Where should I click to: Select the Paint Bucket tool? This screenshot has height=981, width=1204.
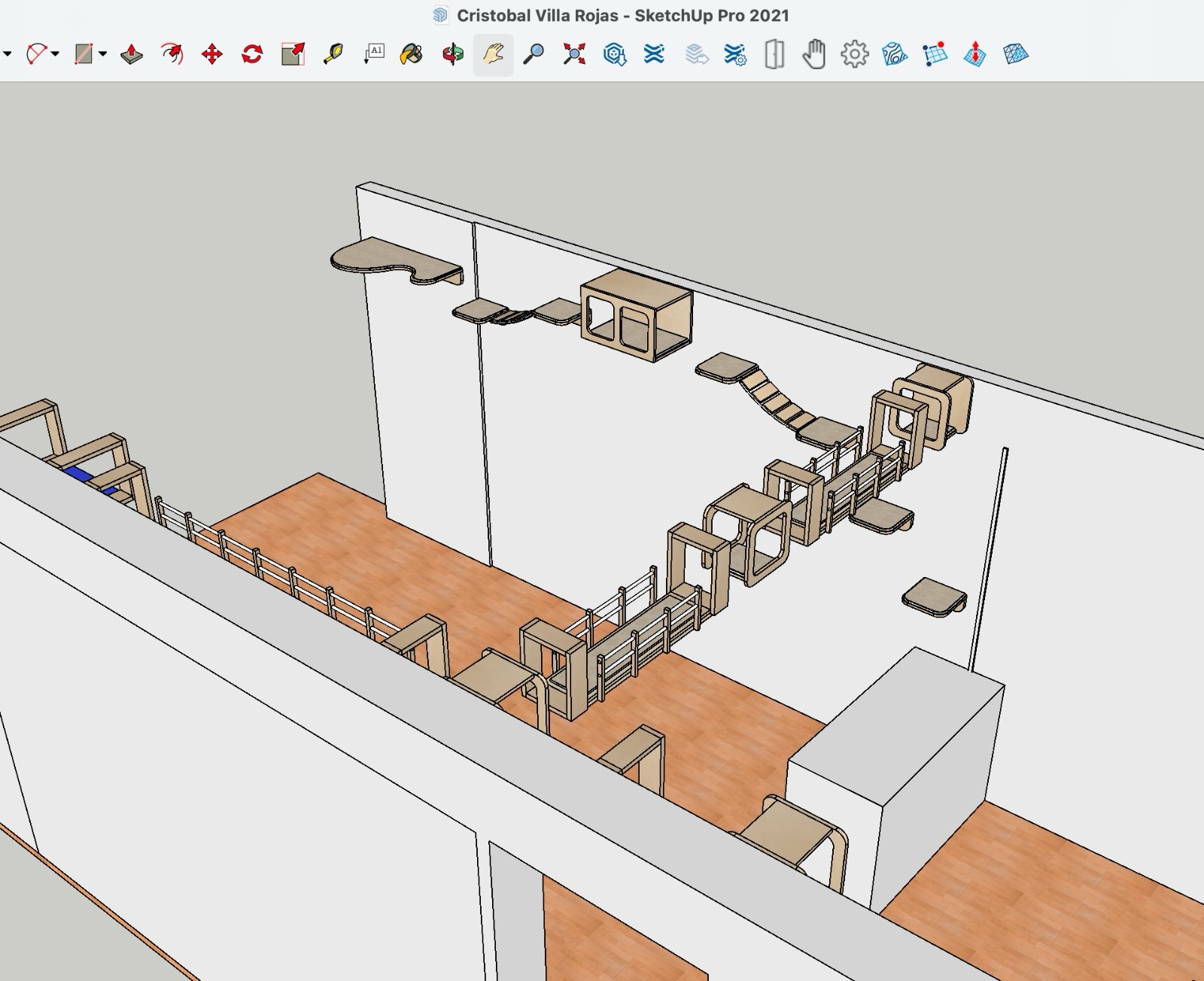(x=412, y=54)
